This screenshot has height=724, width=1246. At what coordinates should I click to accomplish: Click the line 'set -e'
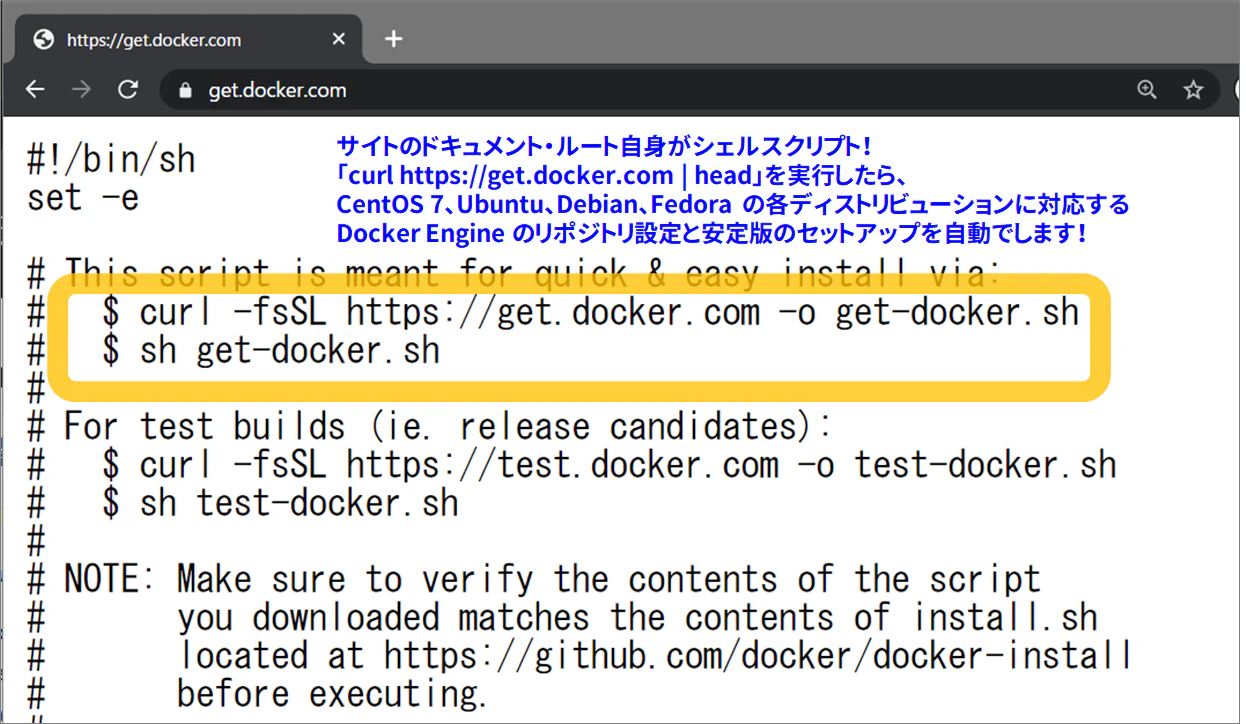(83, 198)
